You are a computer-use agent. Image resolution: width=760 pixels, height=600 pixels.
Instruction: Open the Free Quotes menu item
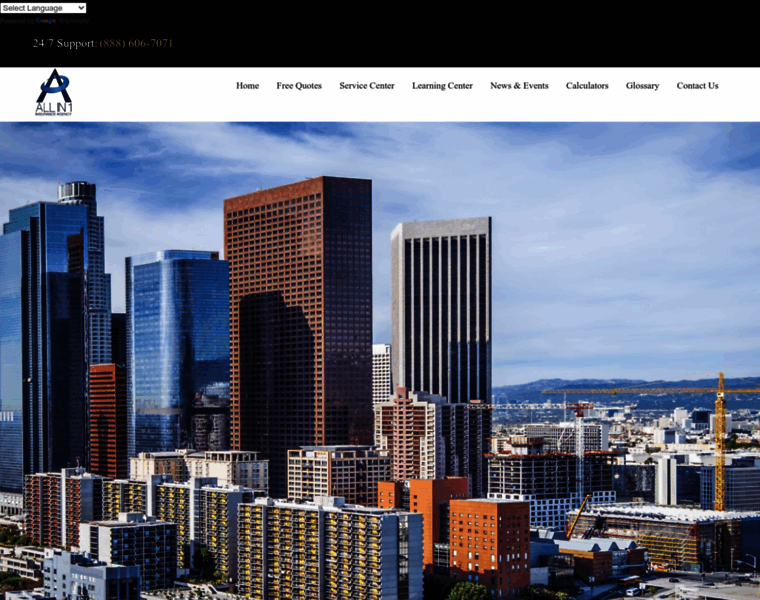[299, 86]
